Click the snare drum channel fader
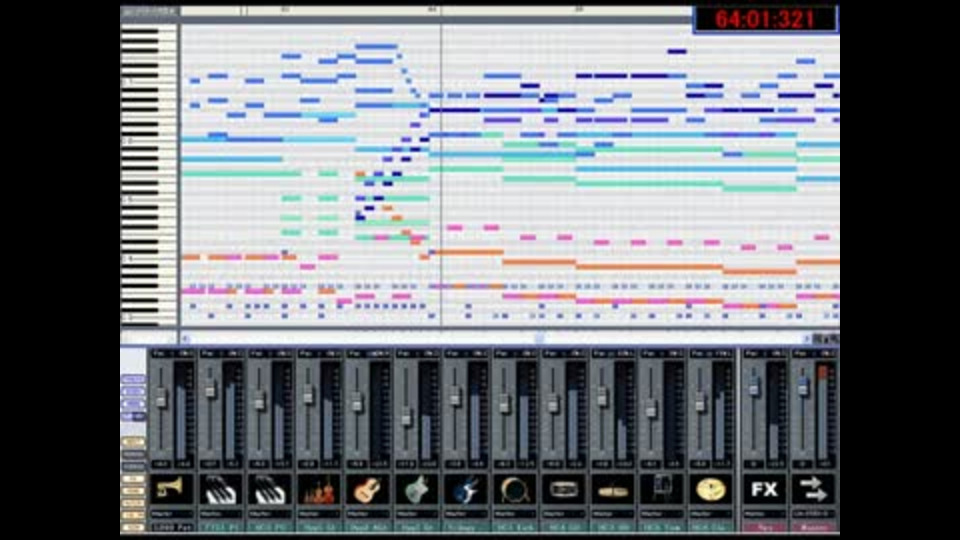Image resolution: width=960 pixels, height=540 pixels. (x=553, y=402)
